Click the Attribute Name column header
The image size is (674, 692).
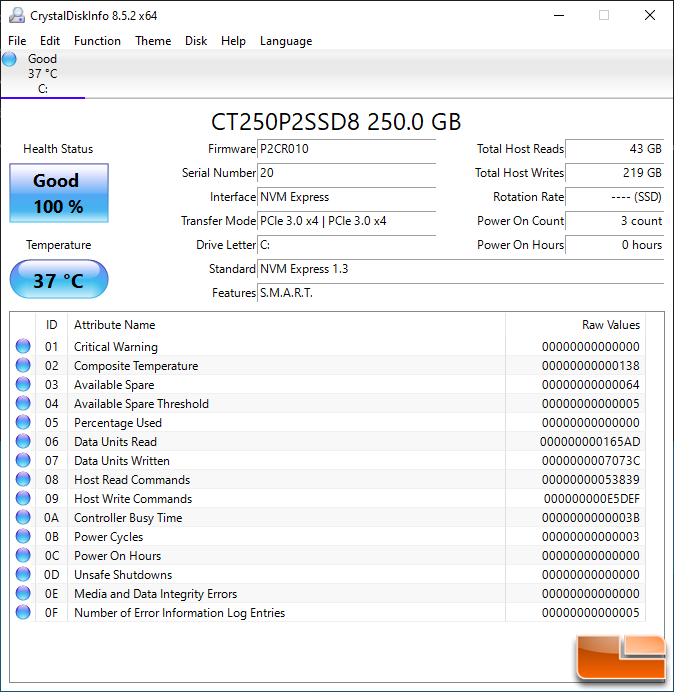(x=286, y=325)
